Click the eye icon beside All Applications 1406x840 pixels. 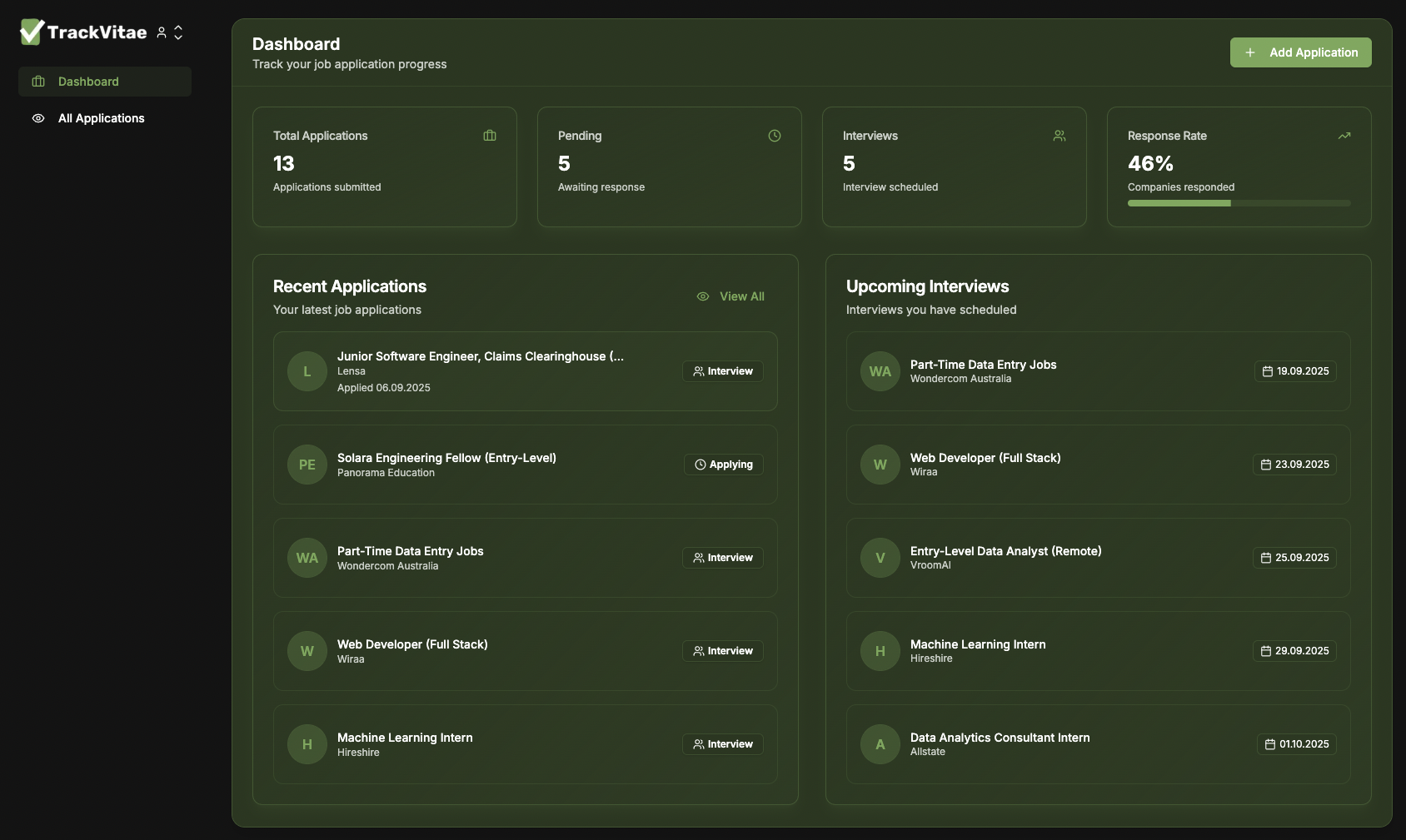[38, 118]
